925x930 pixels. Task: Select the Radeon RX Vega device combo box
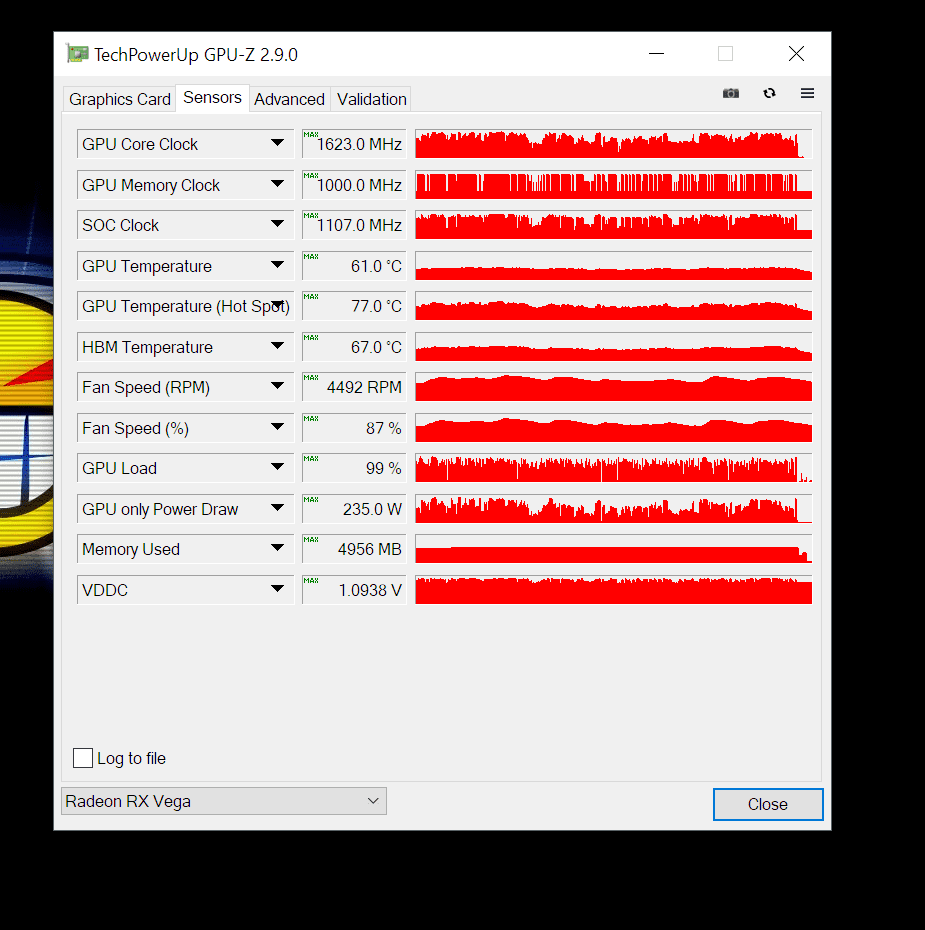[224, 801]
